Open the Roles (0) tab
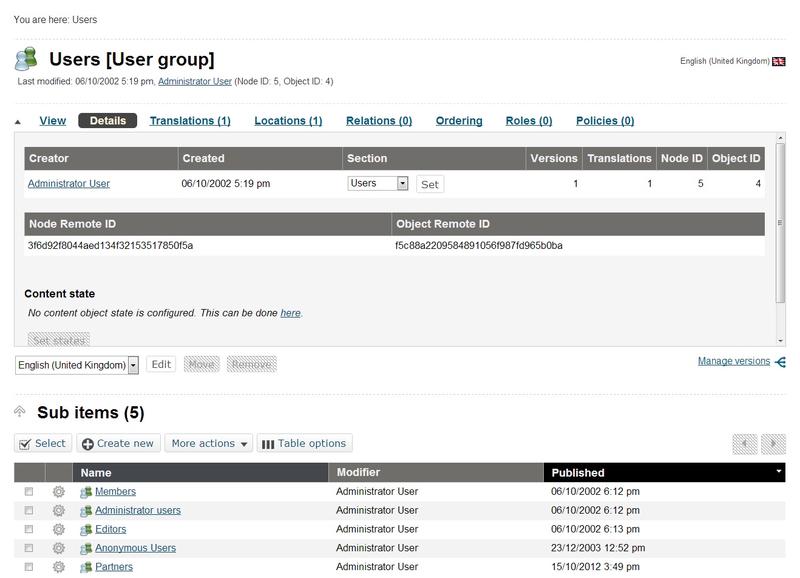This screenshot has height=578, width=800. (529, 121)
